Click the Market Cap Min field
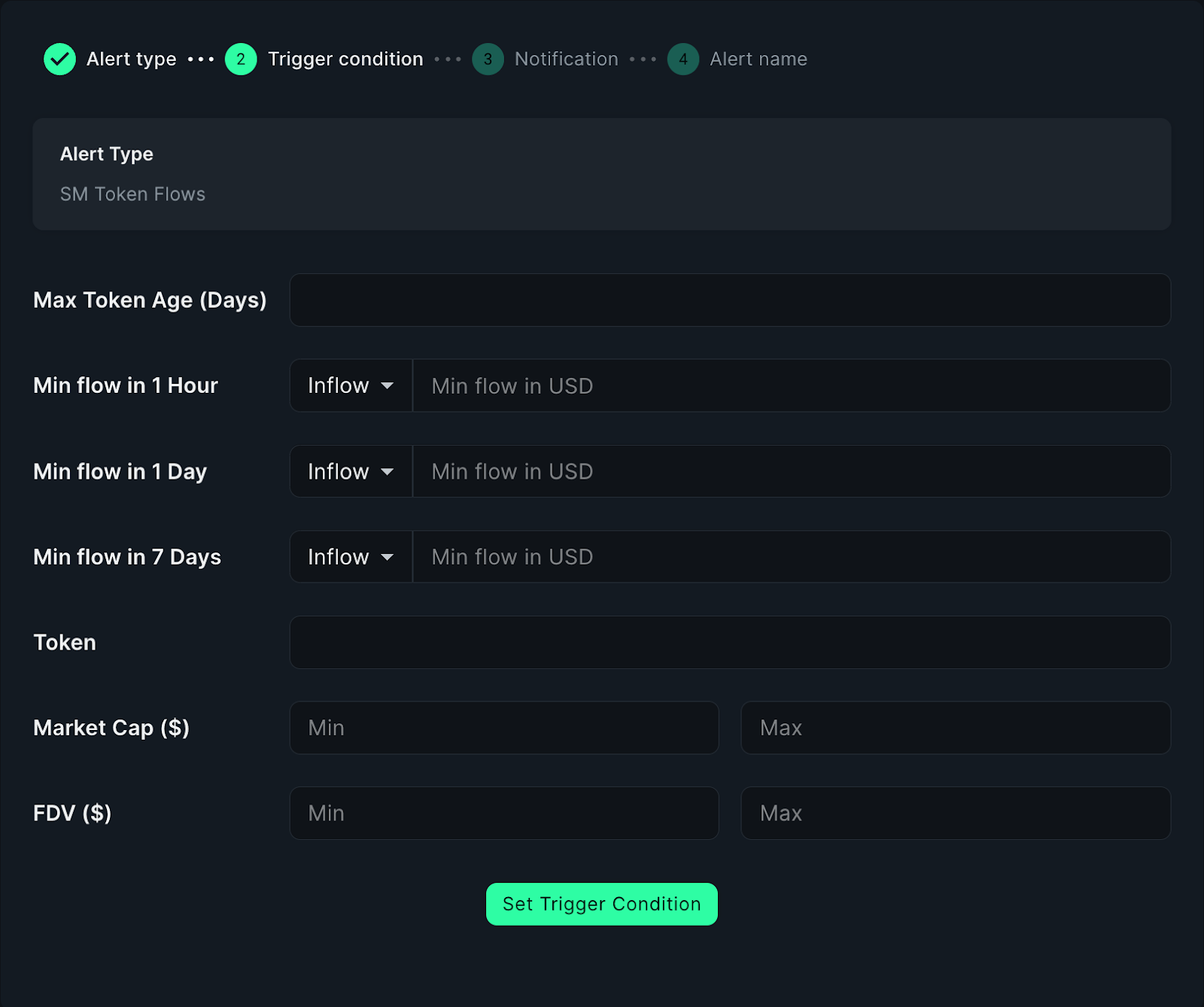 click(x=504, y=728)
